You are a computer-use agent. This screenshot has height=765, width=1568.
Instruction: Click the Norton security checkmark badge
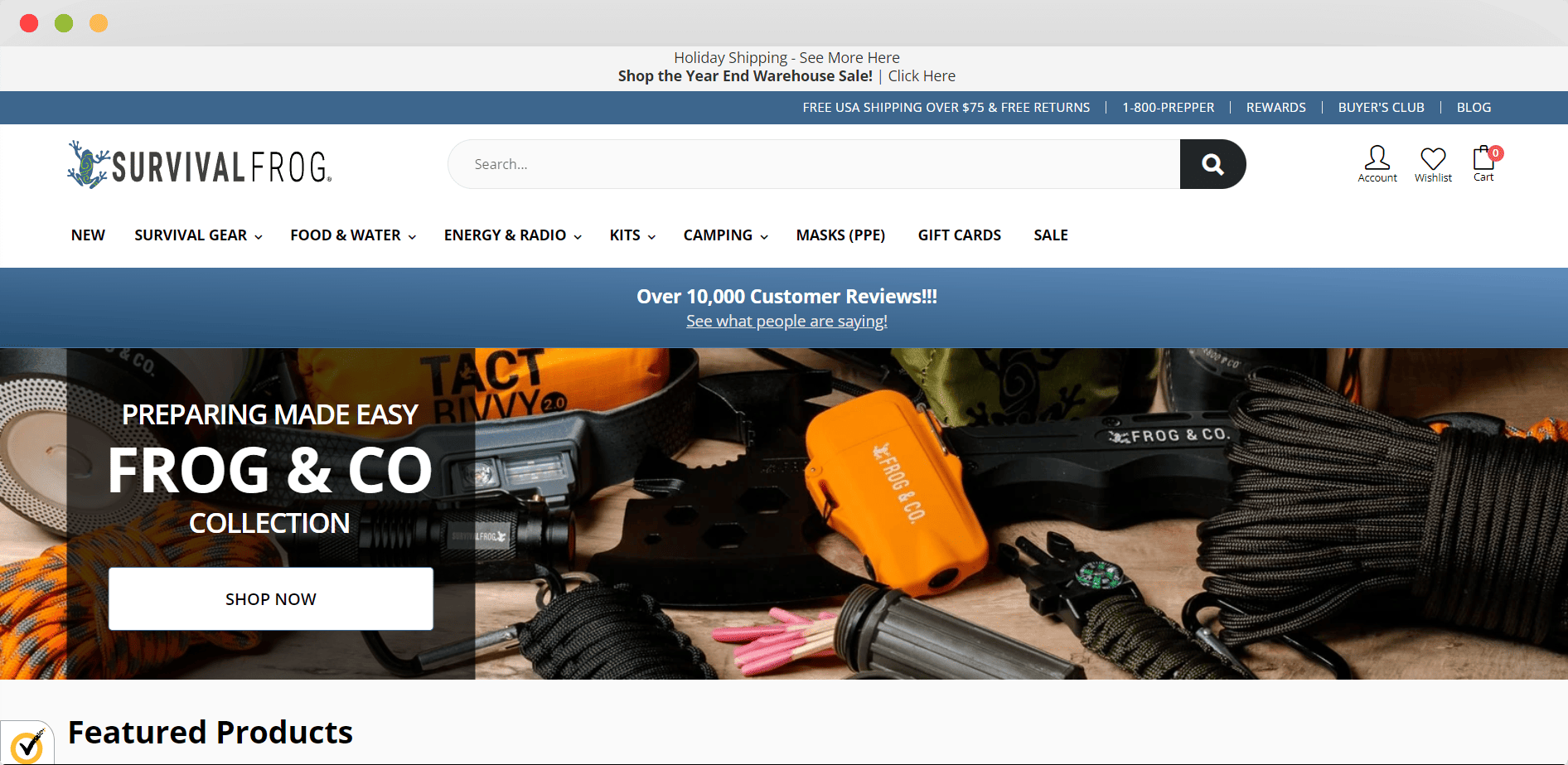pos(27,744)
